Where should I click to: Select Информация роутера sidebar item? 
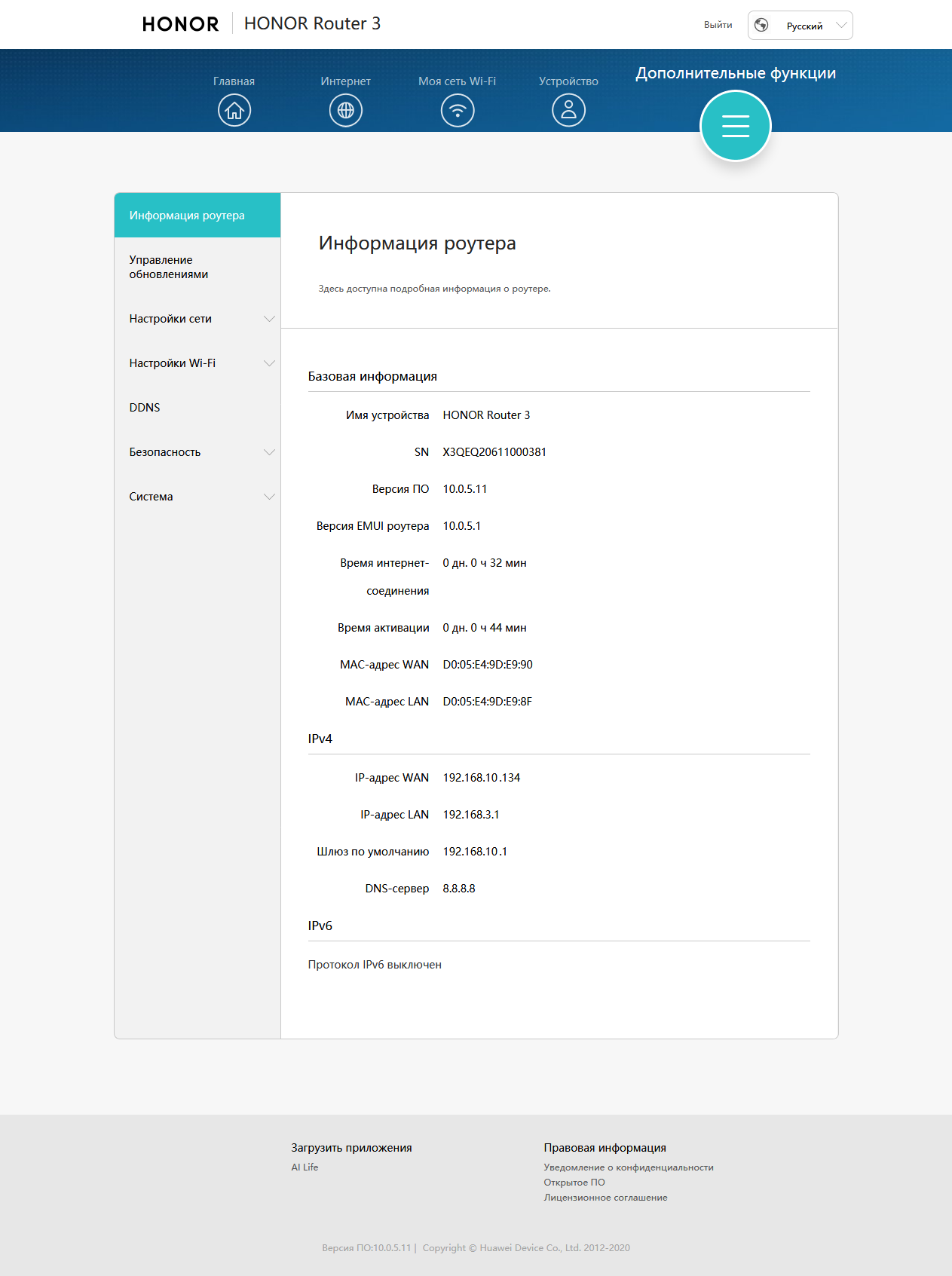(197, 216)
